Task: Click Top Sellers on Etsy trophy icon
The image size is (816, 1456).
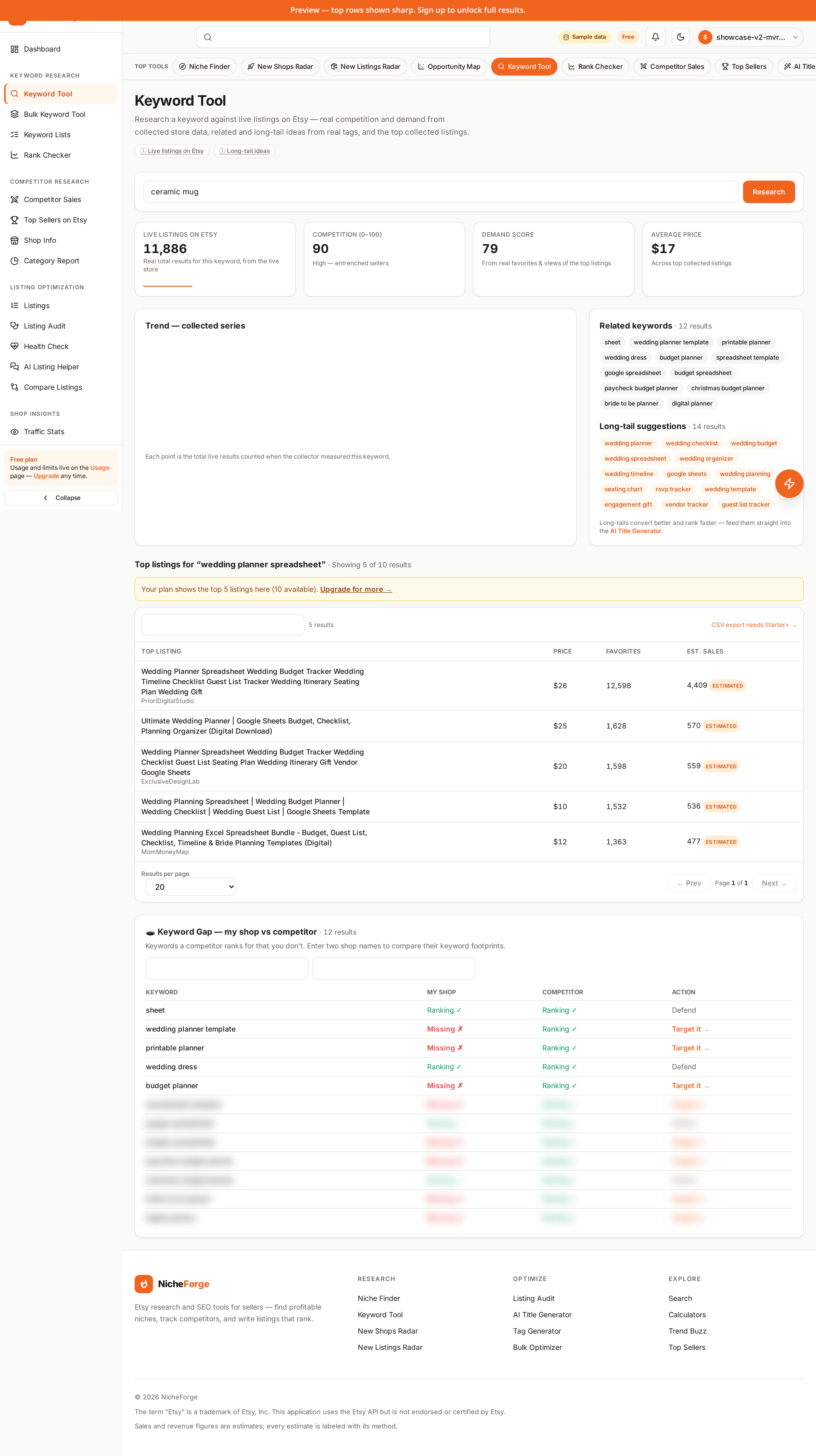Action: [x=15, y=220]
